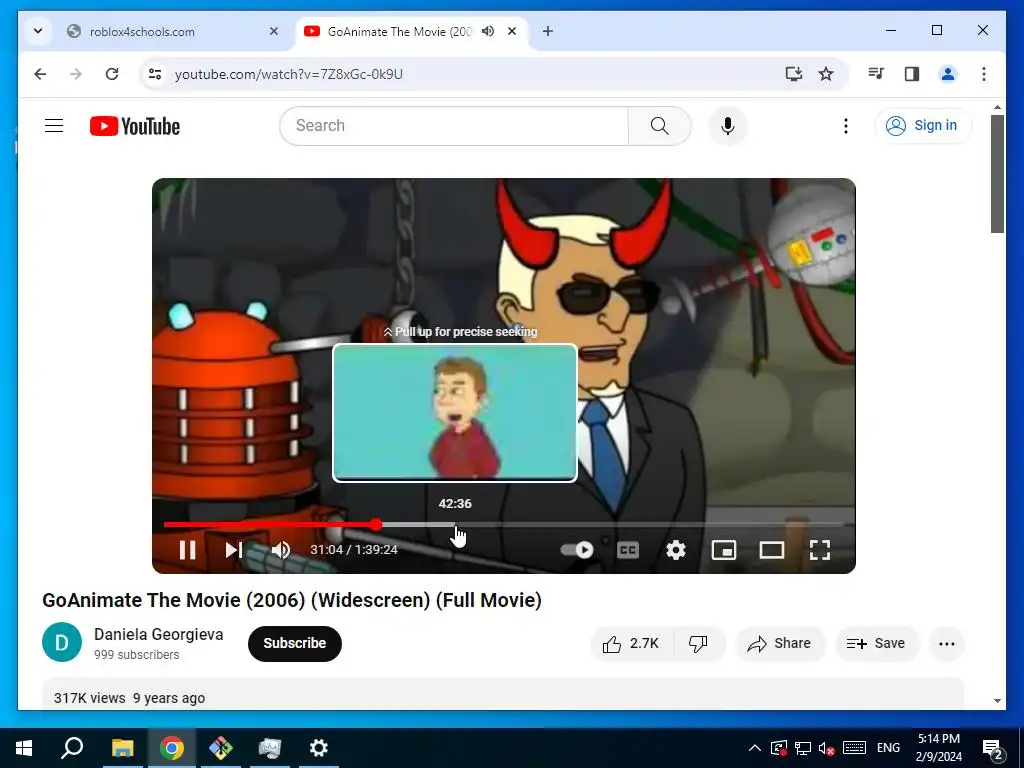Click install app icon in address bar
This screenshot has width=1024, height=768.
coord(793,74)
